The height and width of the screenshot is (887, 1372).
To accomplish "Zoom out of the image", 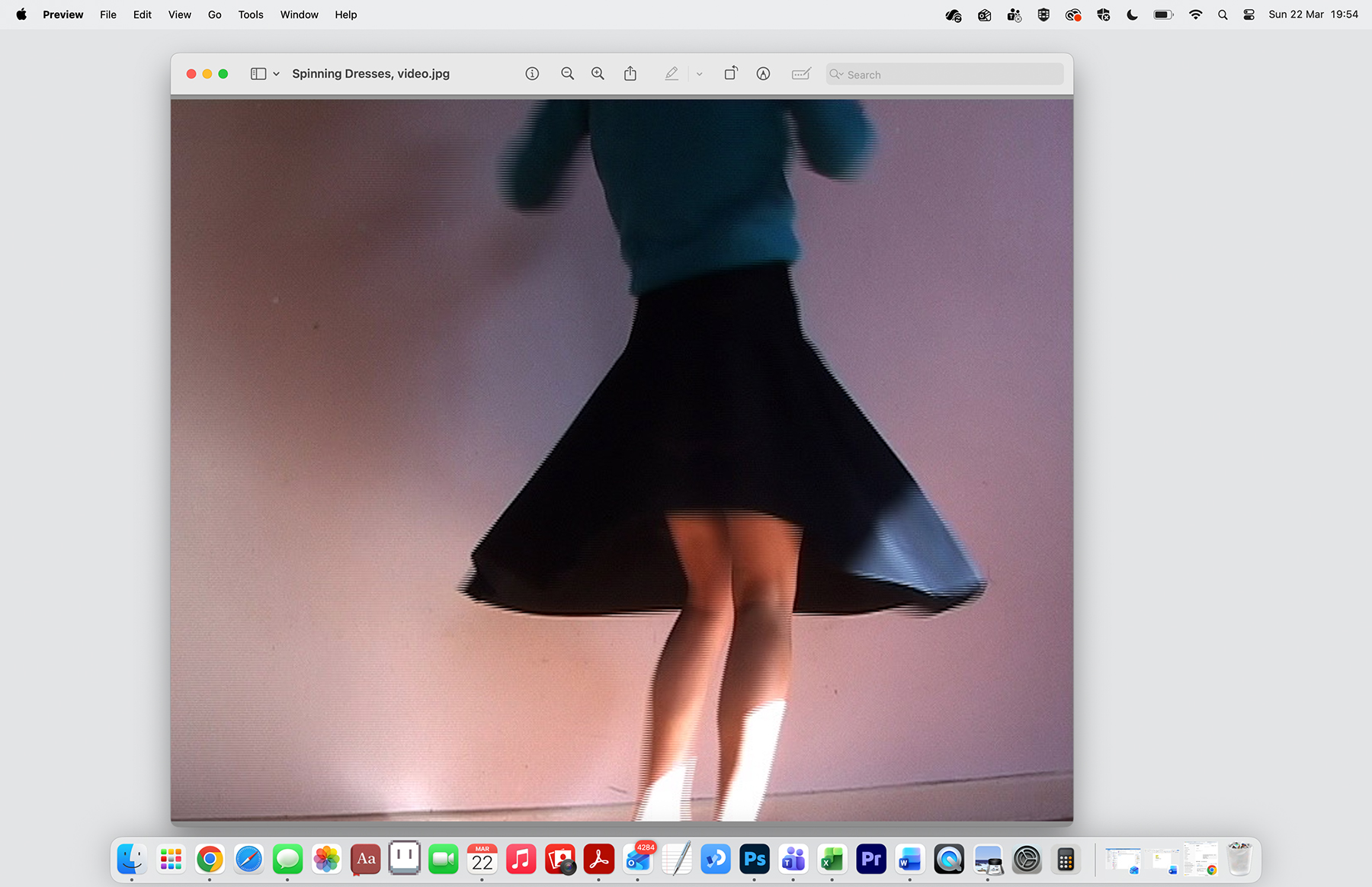I will [567, 73].
